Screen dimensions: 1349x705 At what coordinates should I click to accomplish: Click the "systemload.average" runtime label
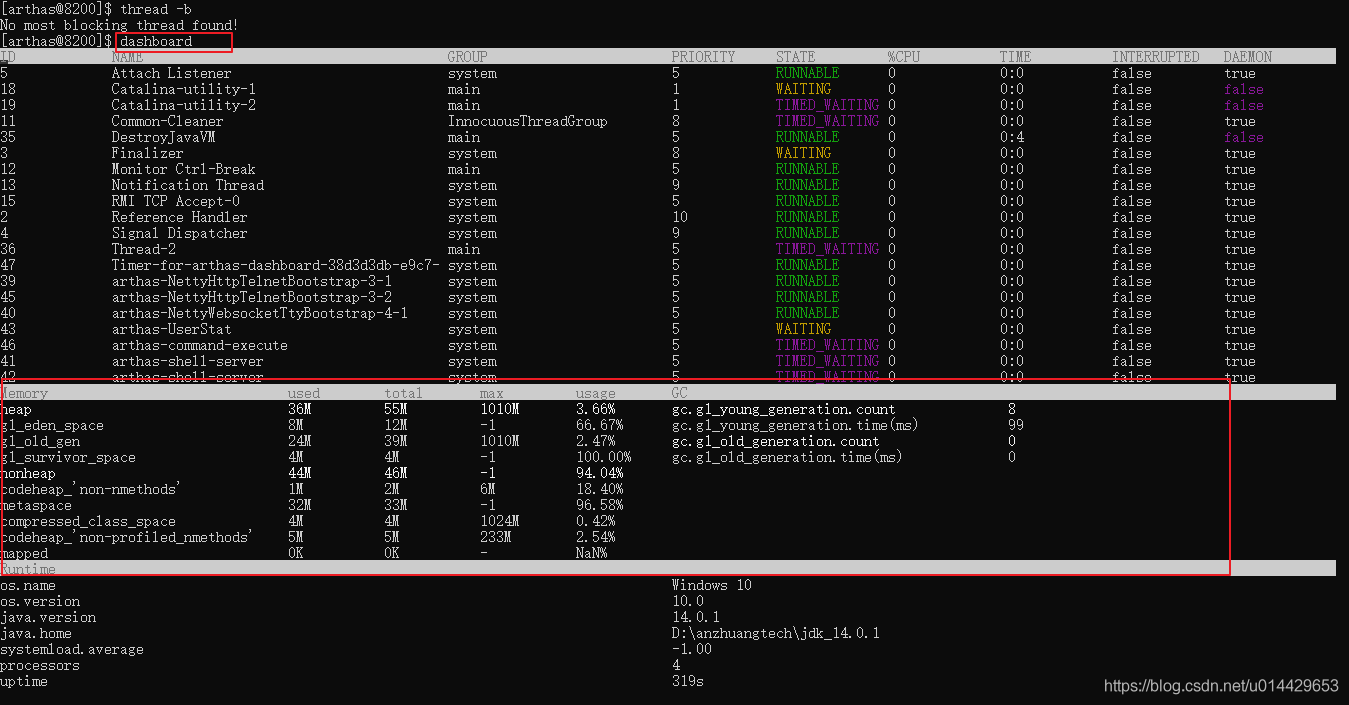tap(72, 649)
